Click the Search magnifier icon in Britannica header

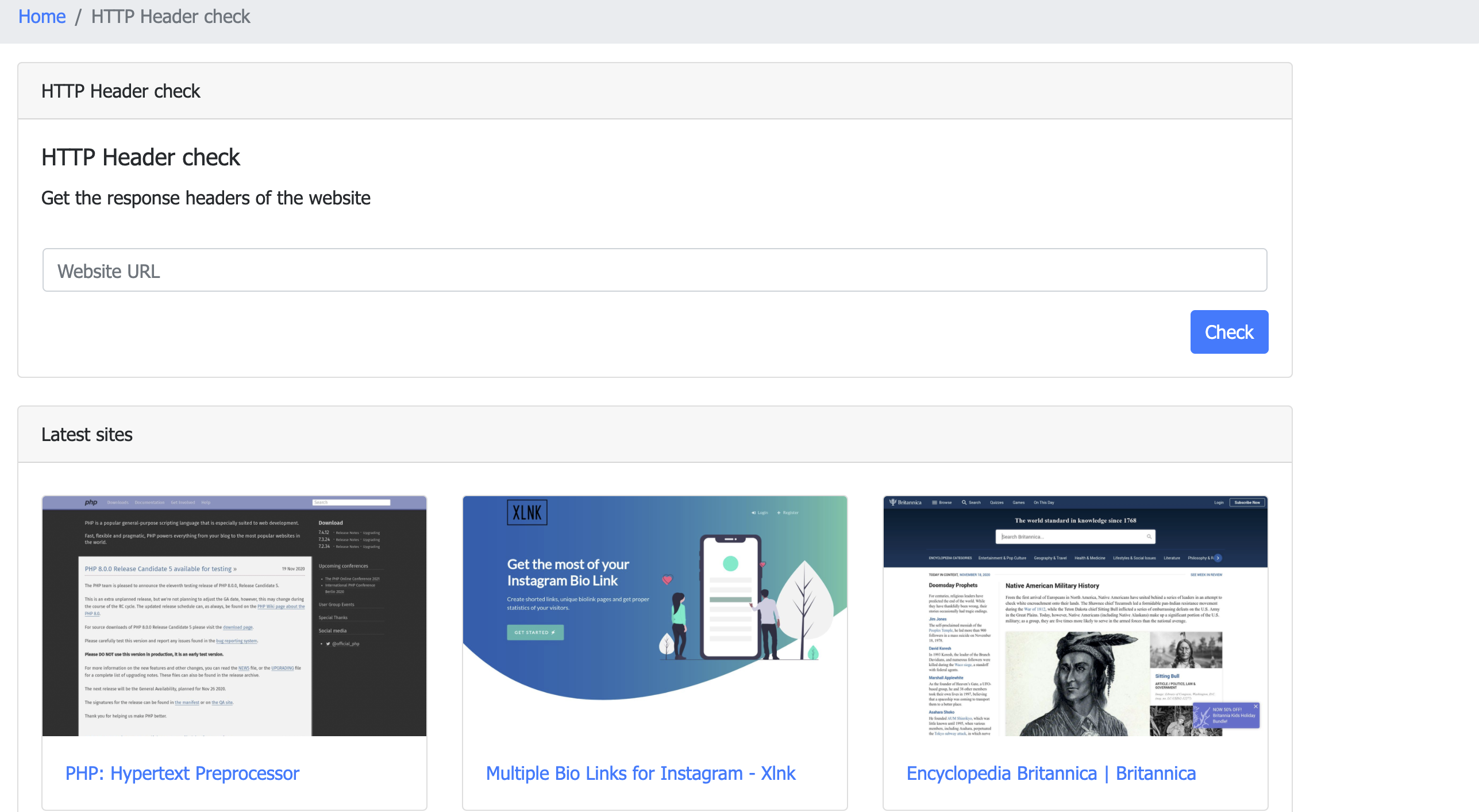click(x=964, y=502)
